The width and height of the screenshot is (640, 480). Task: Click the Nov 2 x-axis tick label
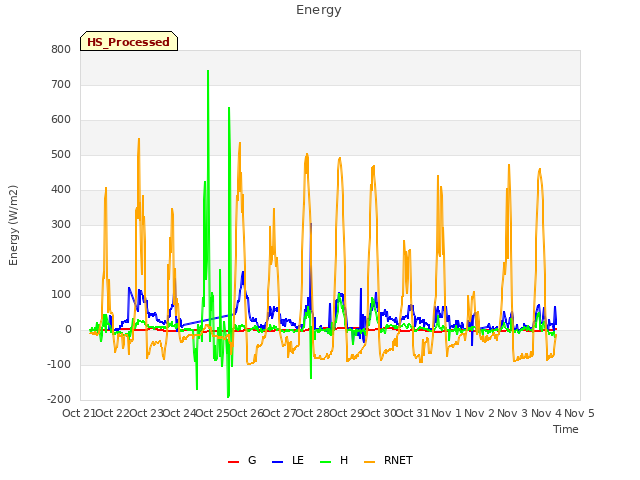pos(479,413)
